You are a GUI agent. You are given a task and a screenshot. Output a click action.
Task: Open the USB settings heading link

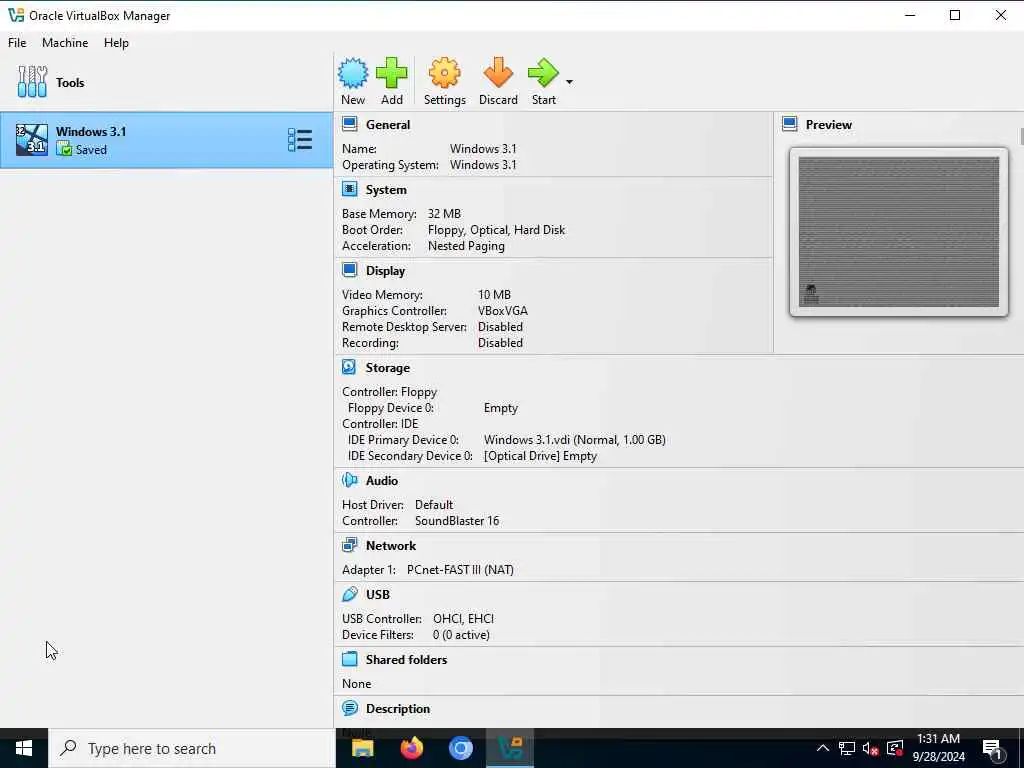(x=378, y=595)
